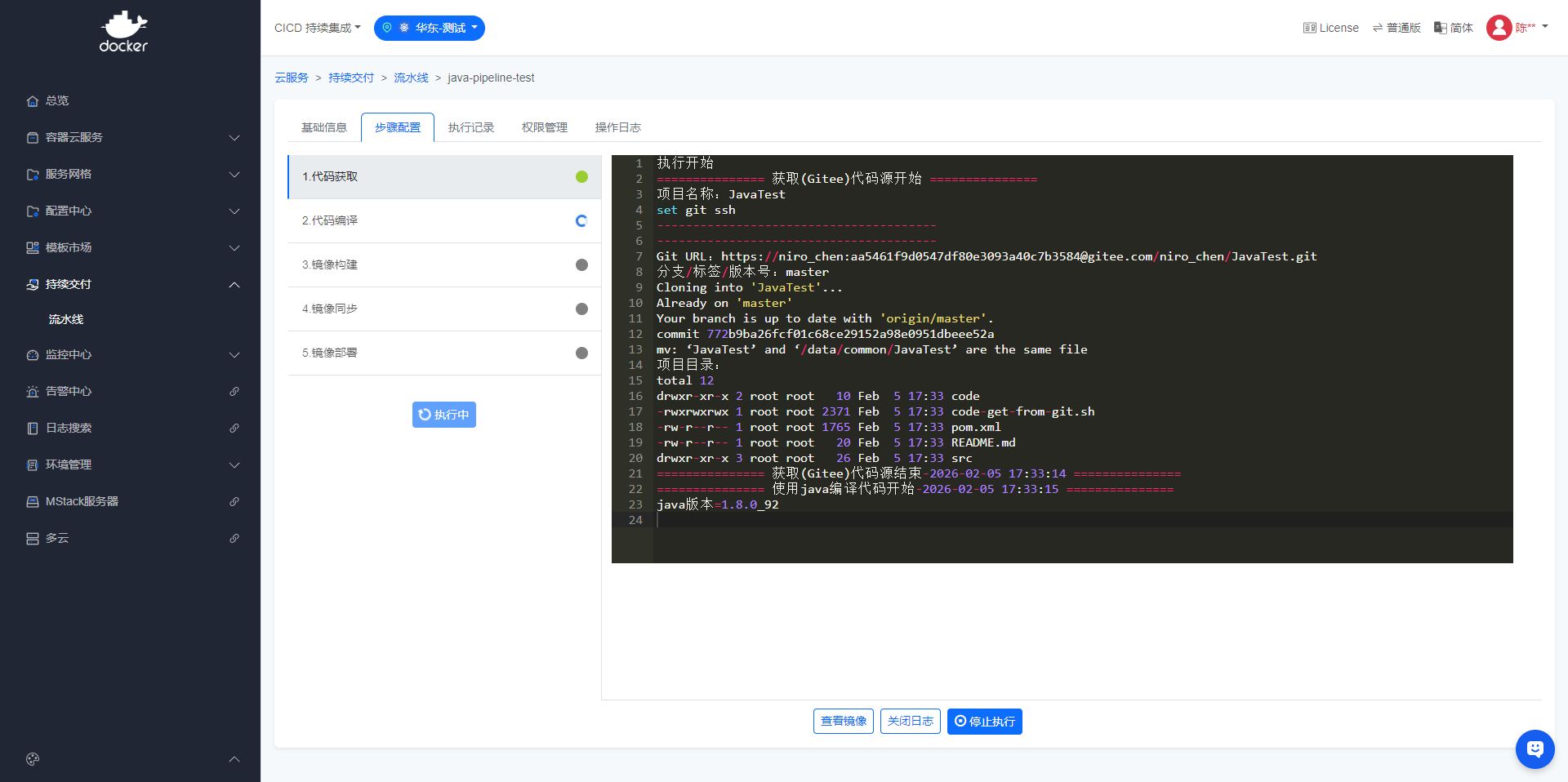The image size is (1568, 782).
Task: Switch to the 执行记录 tab
Action: [x=471, y=127]
